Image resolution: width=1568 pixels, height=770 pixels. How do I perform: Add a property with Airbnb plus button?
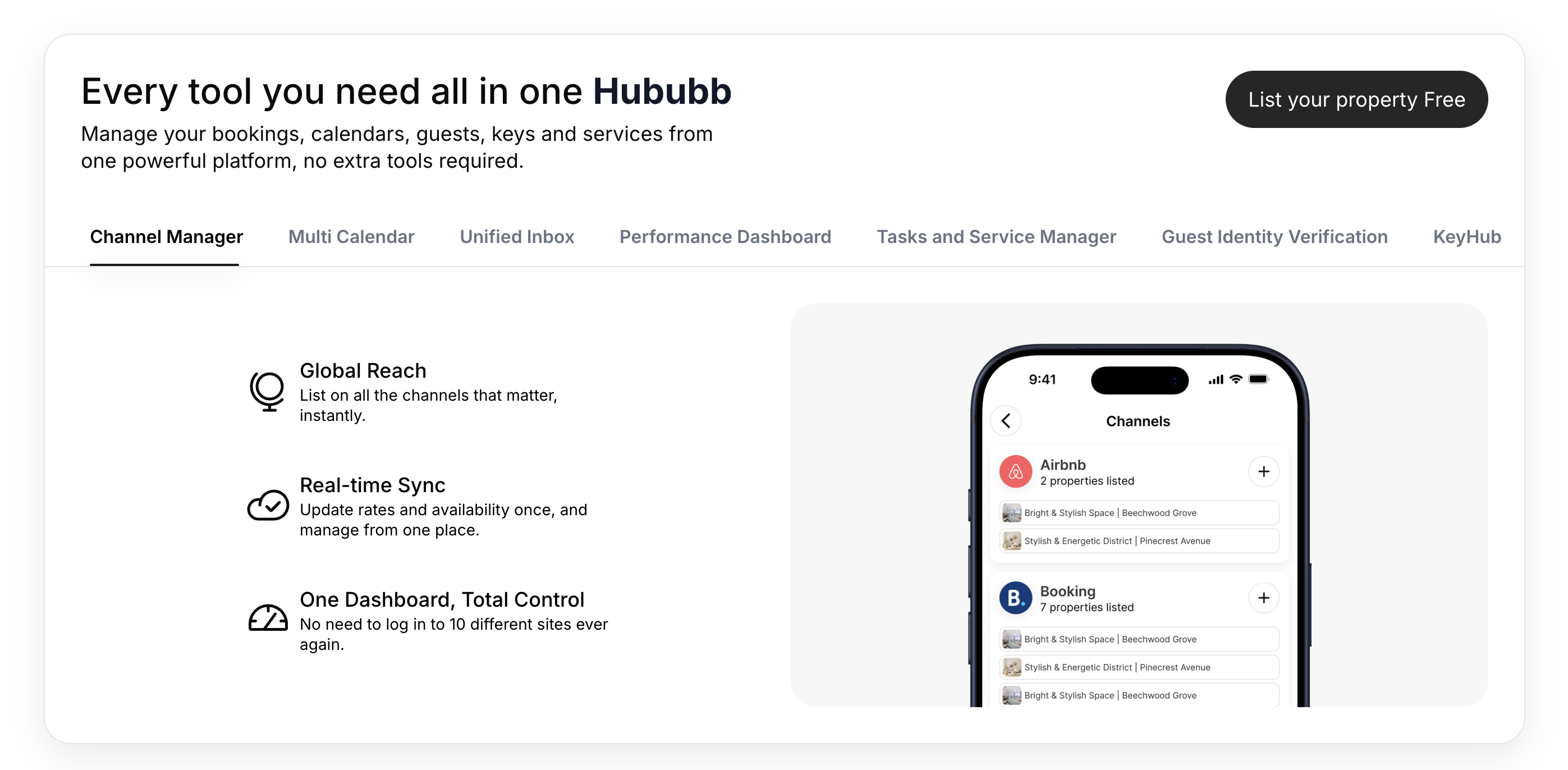[1263, 472]
